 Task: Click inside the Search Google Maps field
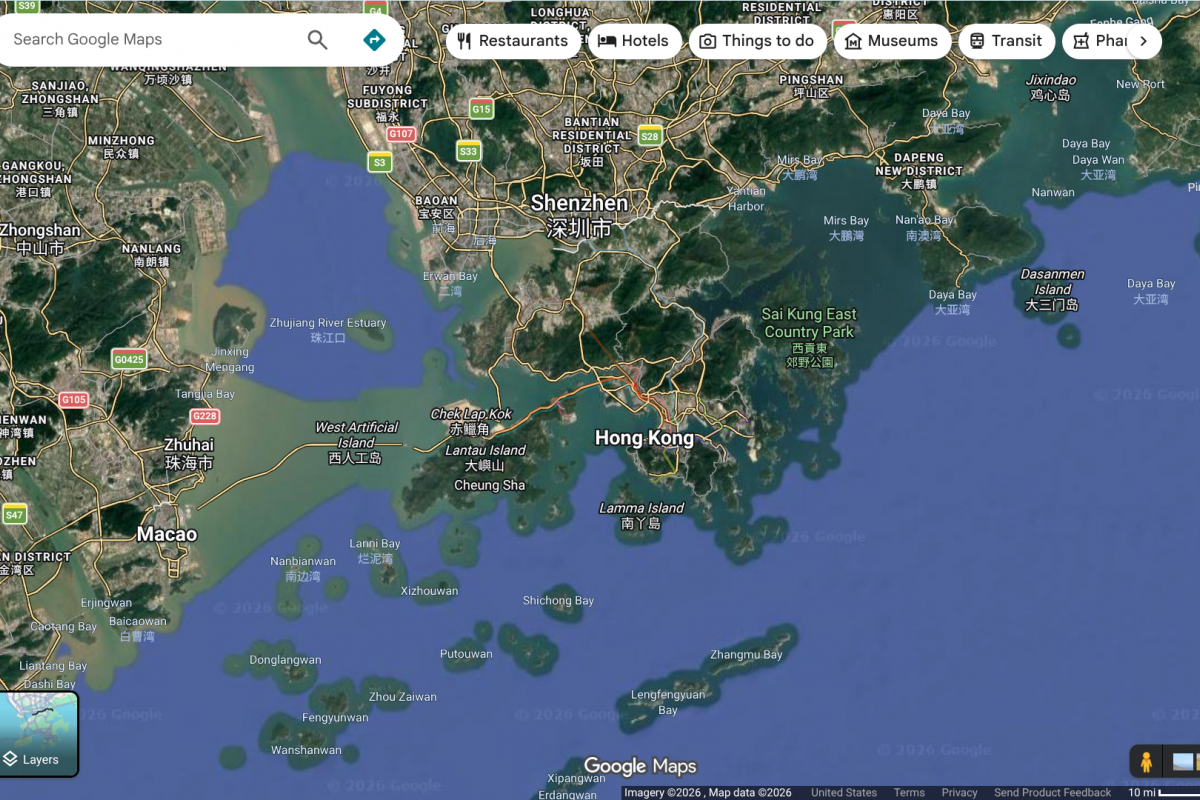click(x=150, y=40)
